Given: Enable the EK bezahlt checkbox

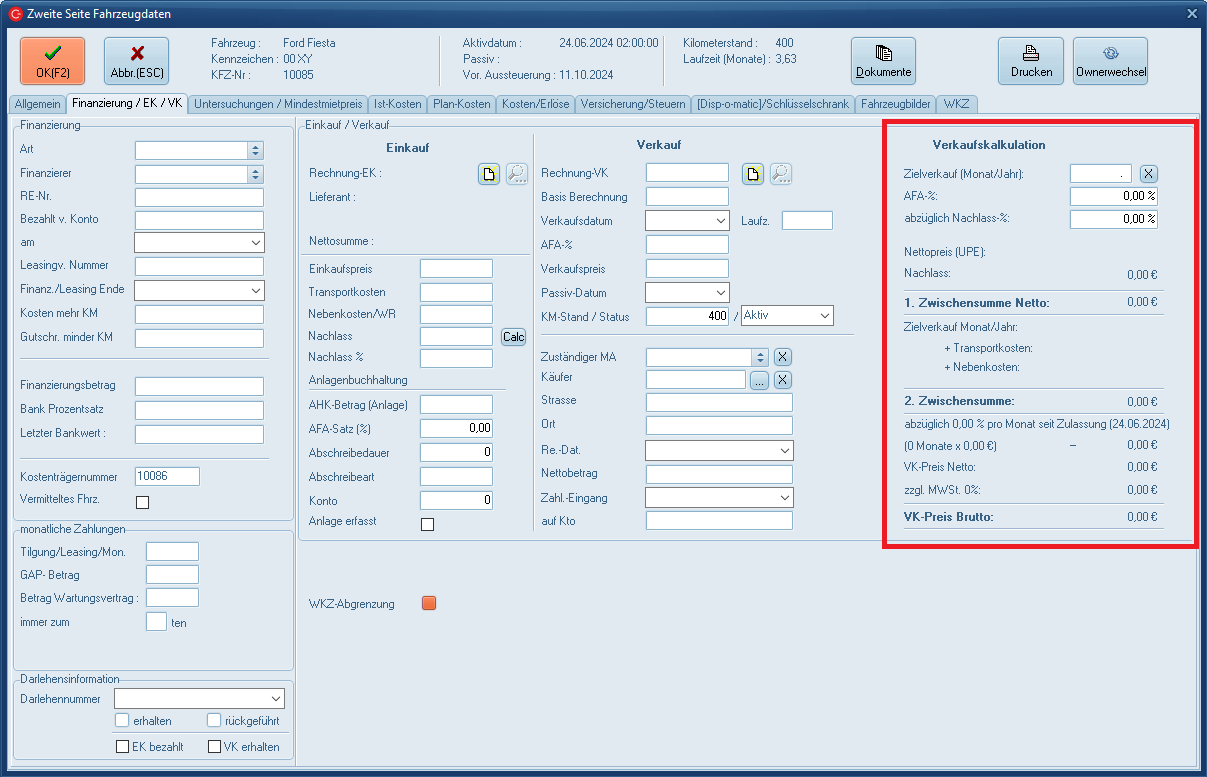Looking at the screenshot, I should 123,746.
